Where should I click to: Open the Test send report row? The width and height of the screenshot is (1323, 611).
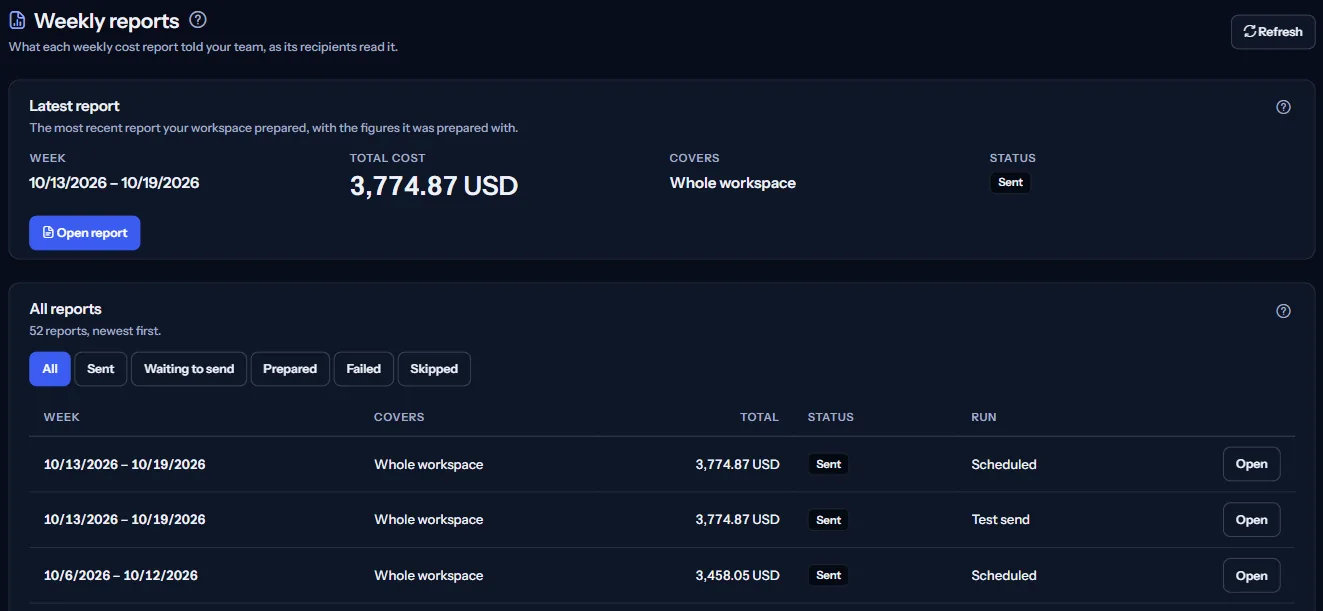[x=1251, y=520]
